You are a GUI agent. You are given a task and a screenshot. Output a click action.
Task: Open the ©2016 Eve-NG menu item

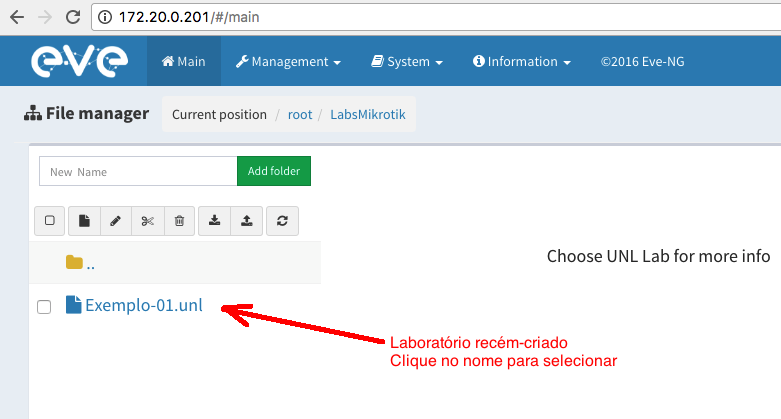(x=642, y=62)
